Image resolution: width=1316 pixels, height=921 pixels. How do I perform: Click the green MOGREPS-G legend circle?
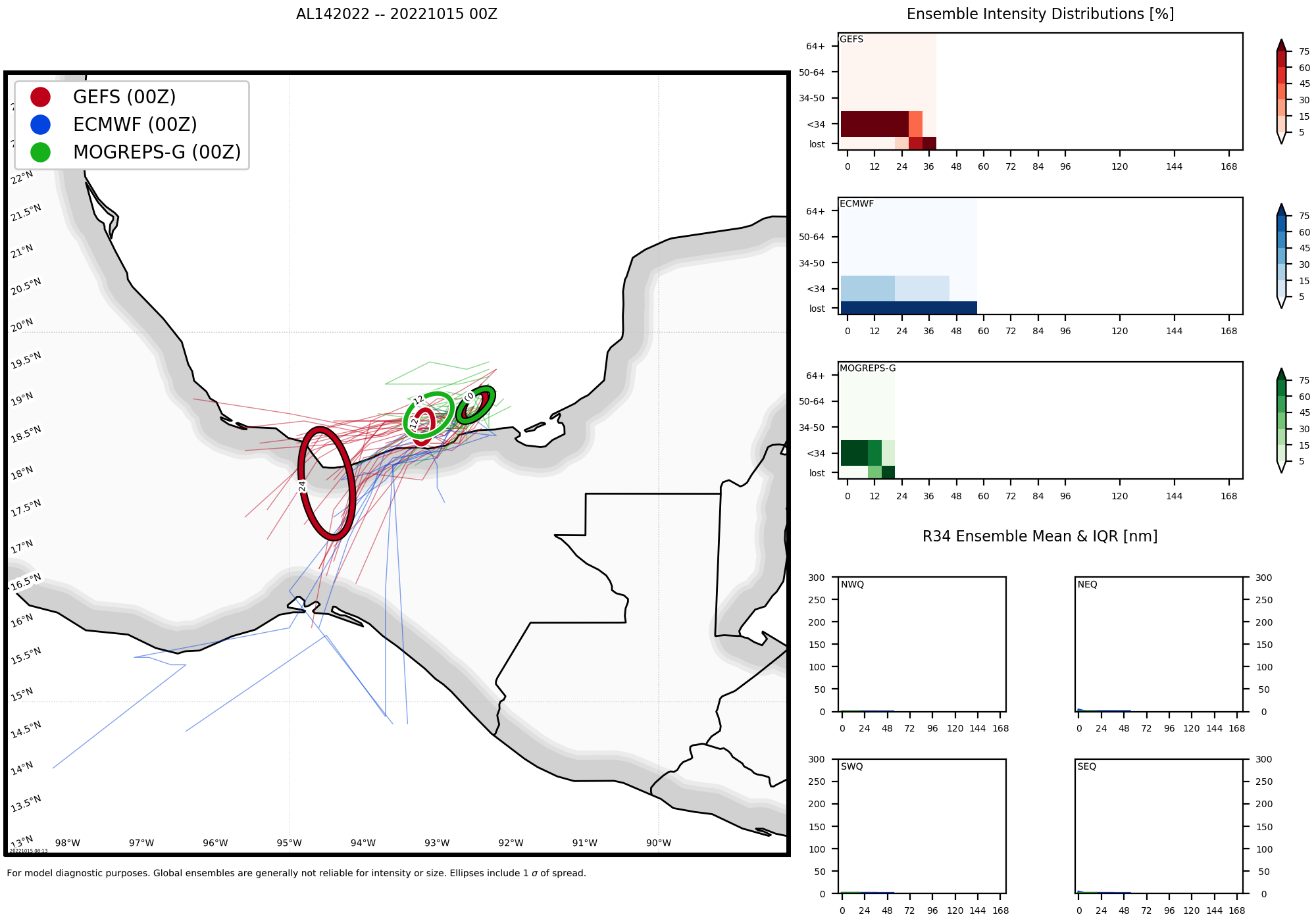click(x=40, y=152)
